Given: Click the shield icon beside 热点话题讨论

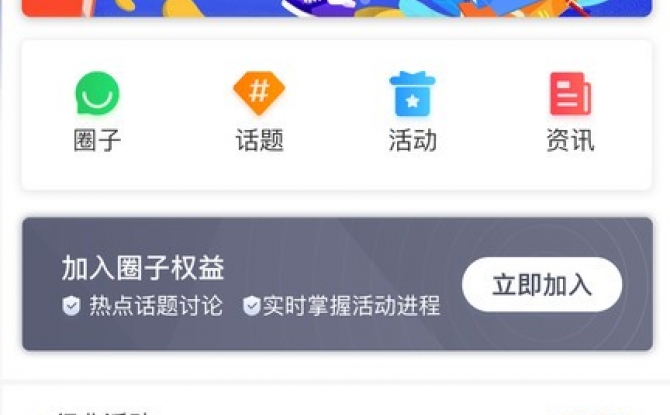Looking at the screenshot, I should [x=71, y=306].
